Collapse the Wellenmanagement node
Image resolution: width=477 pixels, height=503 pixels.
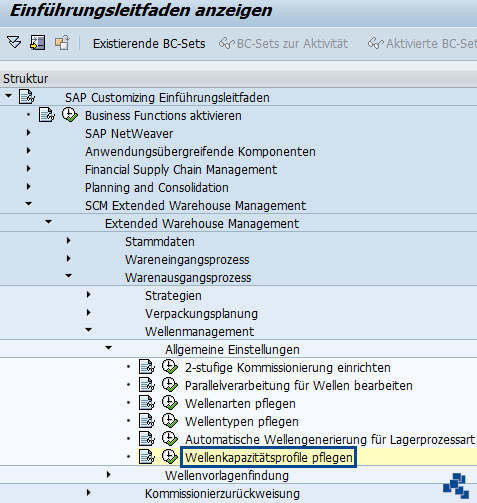point(89,330)
